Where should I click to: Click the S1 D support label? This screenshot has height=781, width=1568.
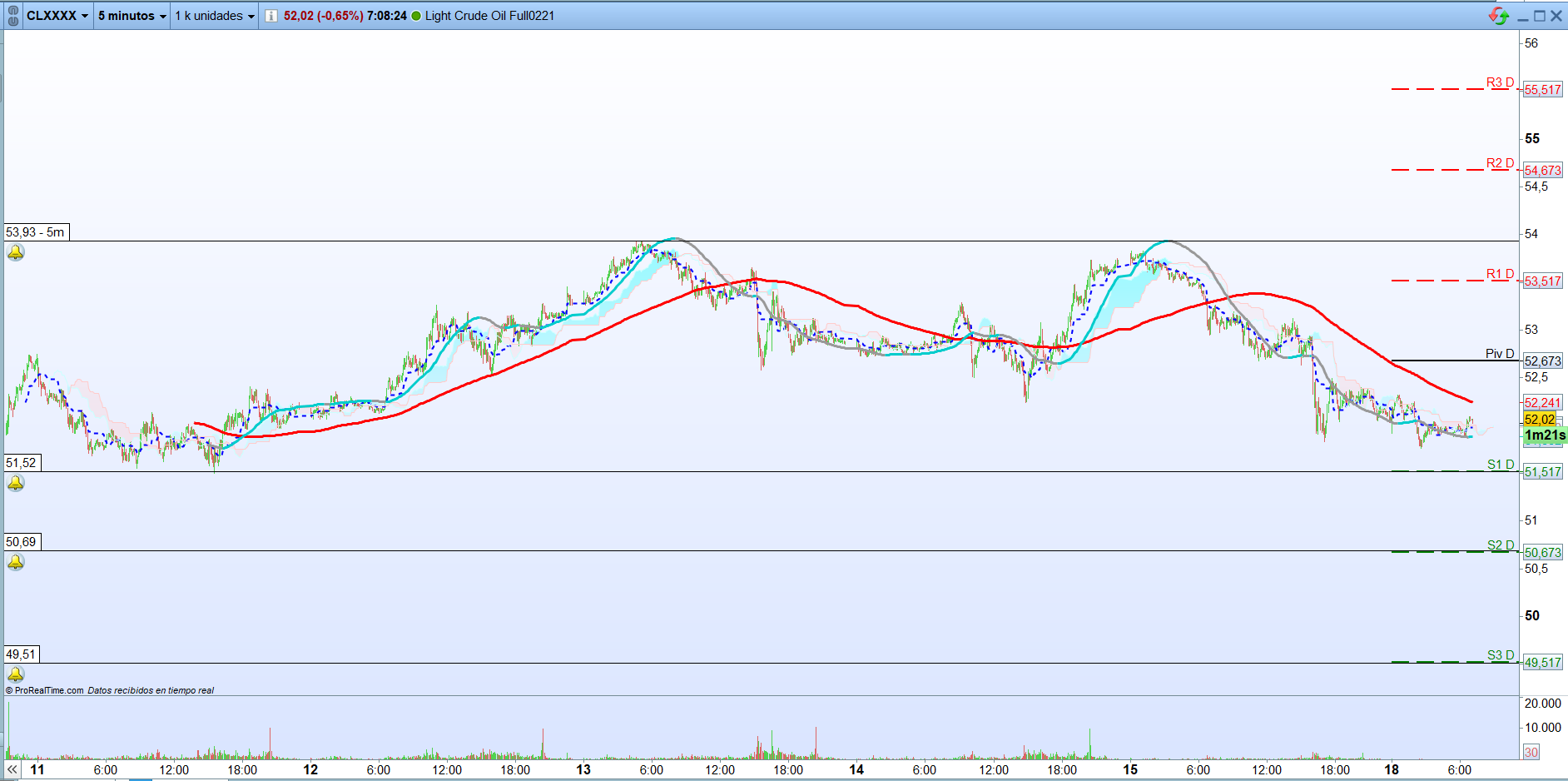(1501, 465)
